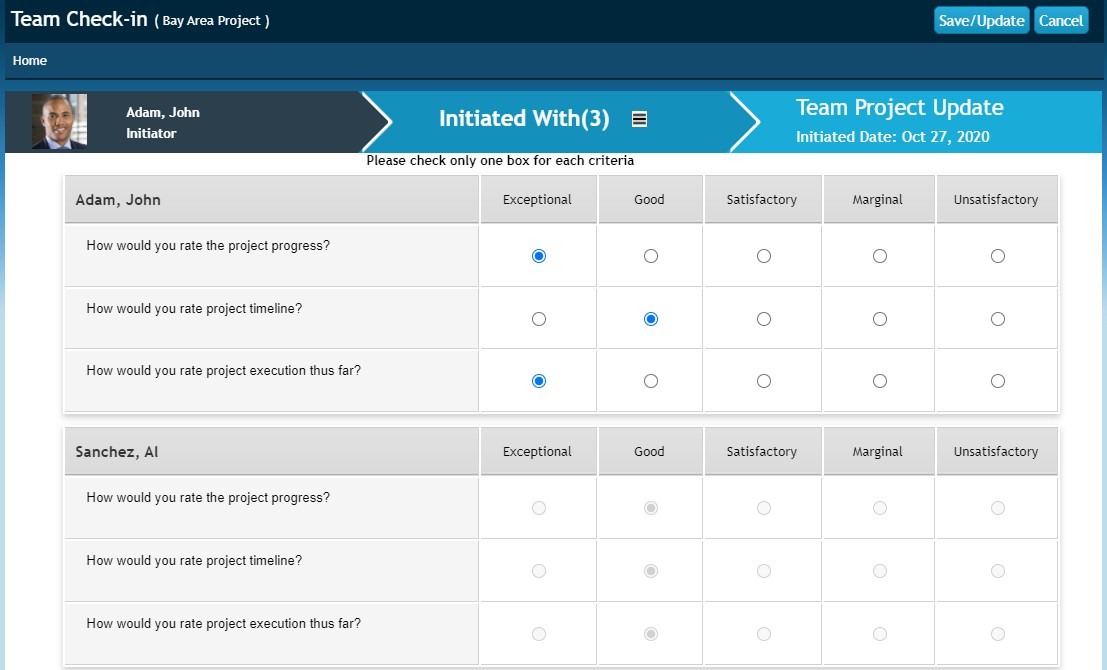
Task: Rate Adam's project timeline as Satisfactory
Action: click(x=764, y=319)
